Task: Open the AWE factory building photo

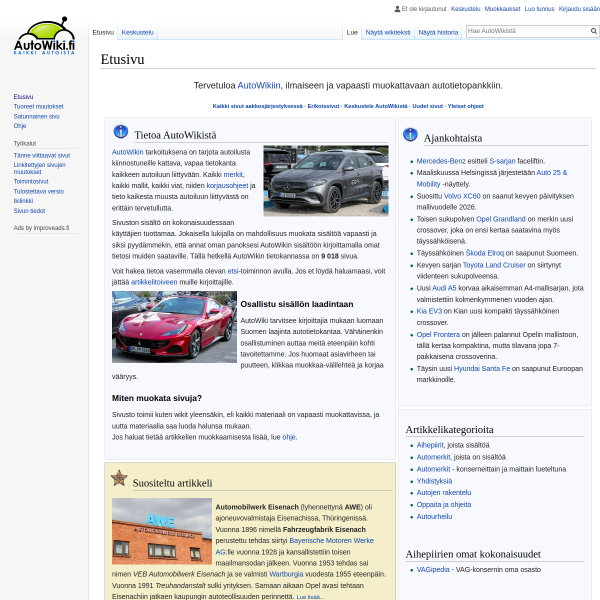Action: click(162, 531)
